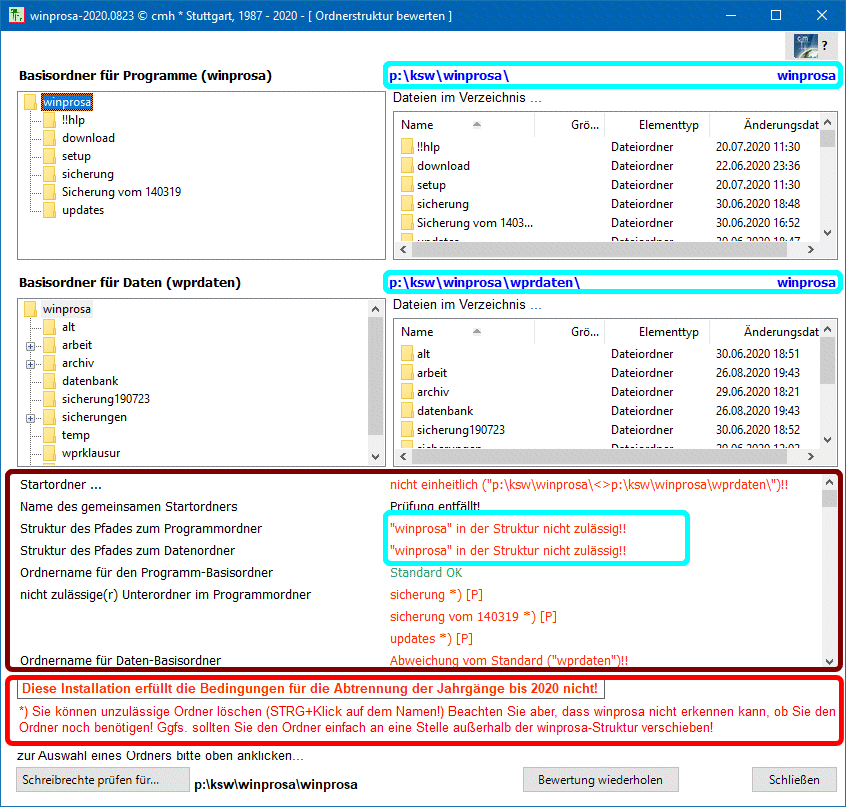The image size is (846, 807).
Task: Click the archiv folder icon in data file list
Action: pyautogui.click(x=407, y=392)
